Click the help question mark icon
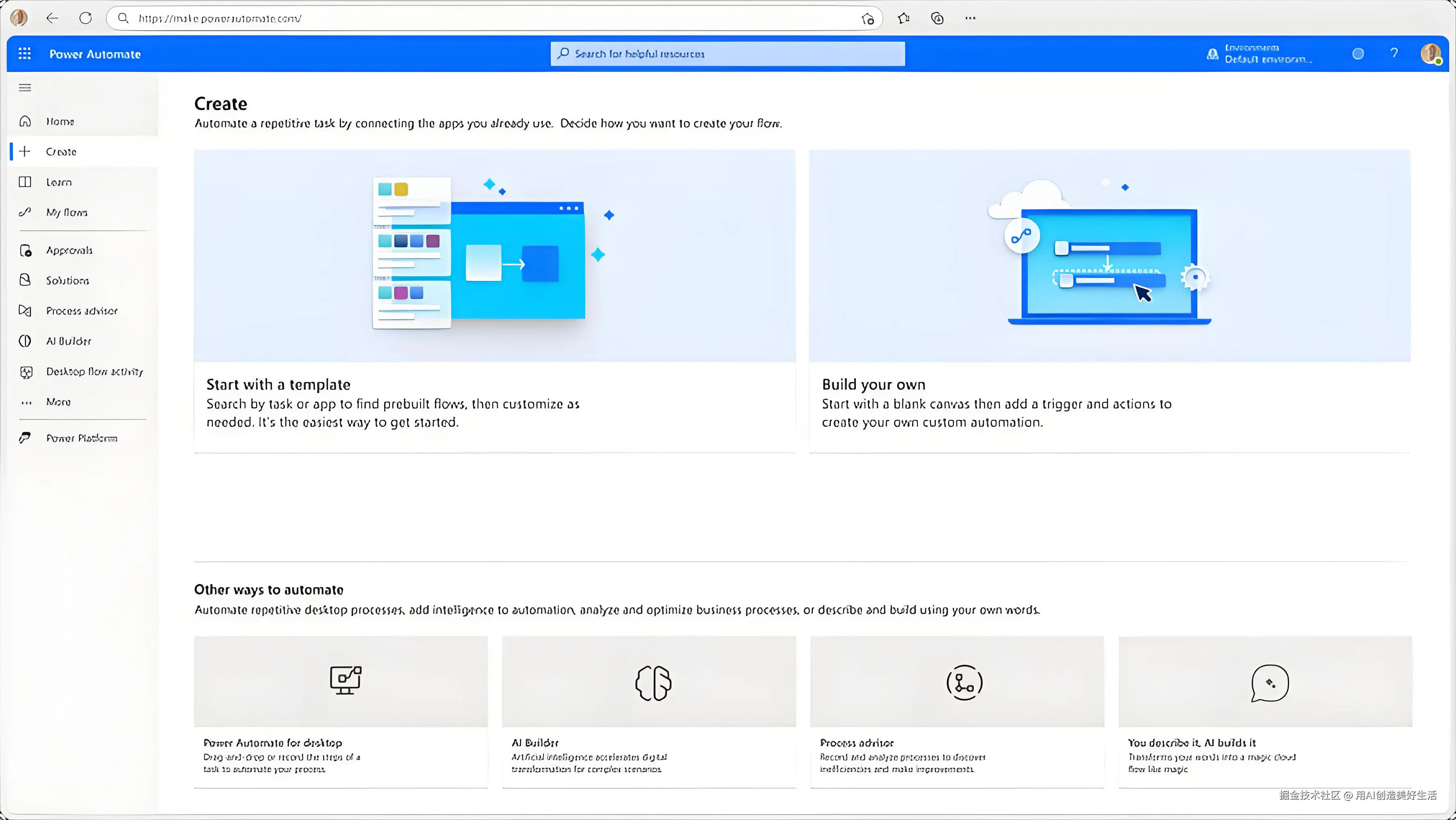This screenshot has height=820, width=1456. (x=1394, y=54)
